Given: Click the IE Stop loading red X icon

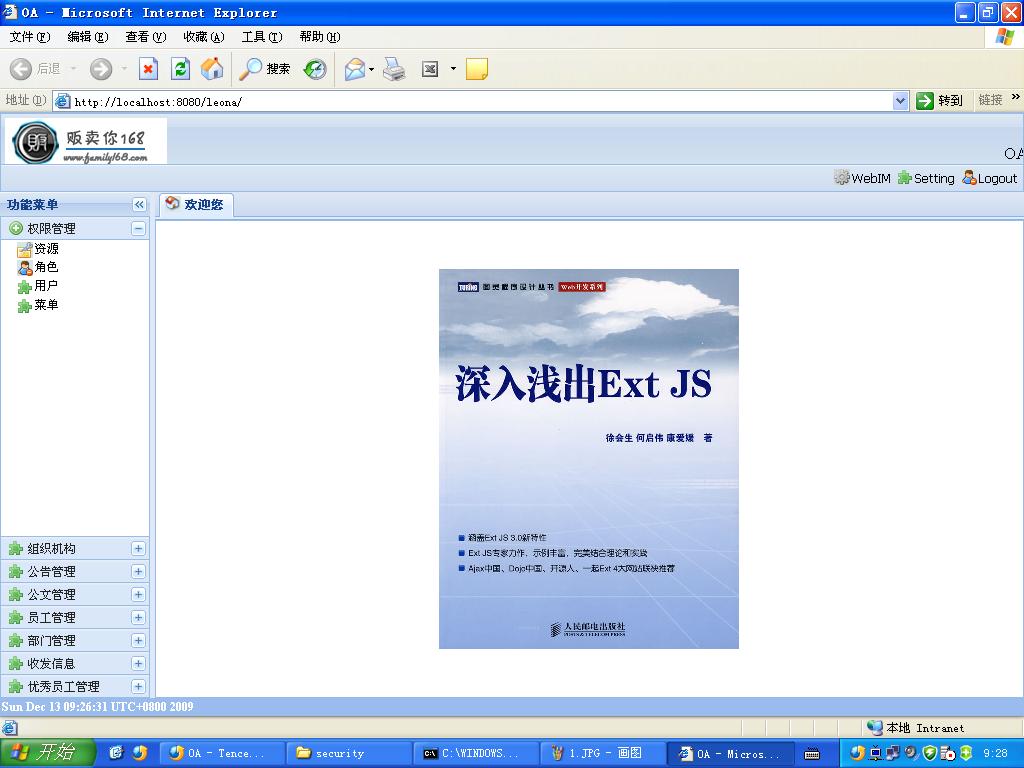Looking at the screenshot, I should point(148,69).
